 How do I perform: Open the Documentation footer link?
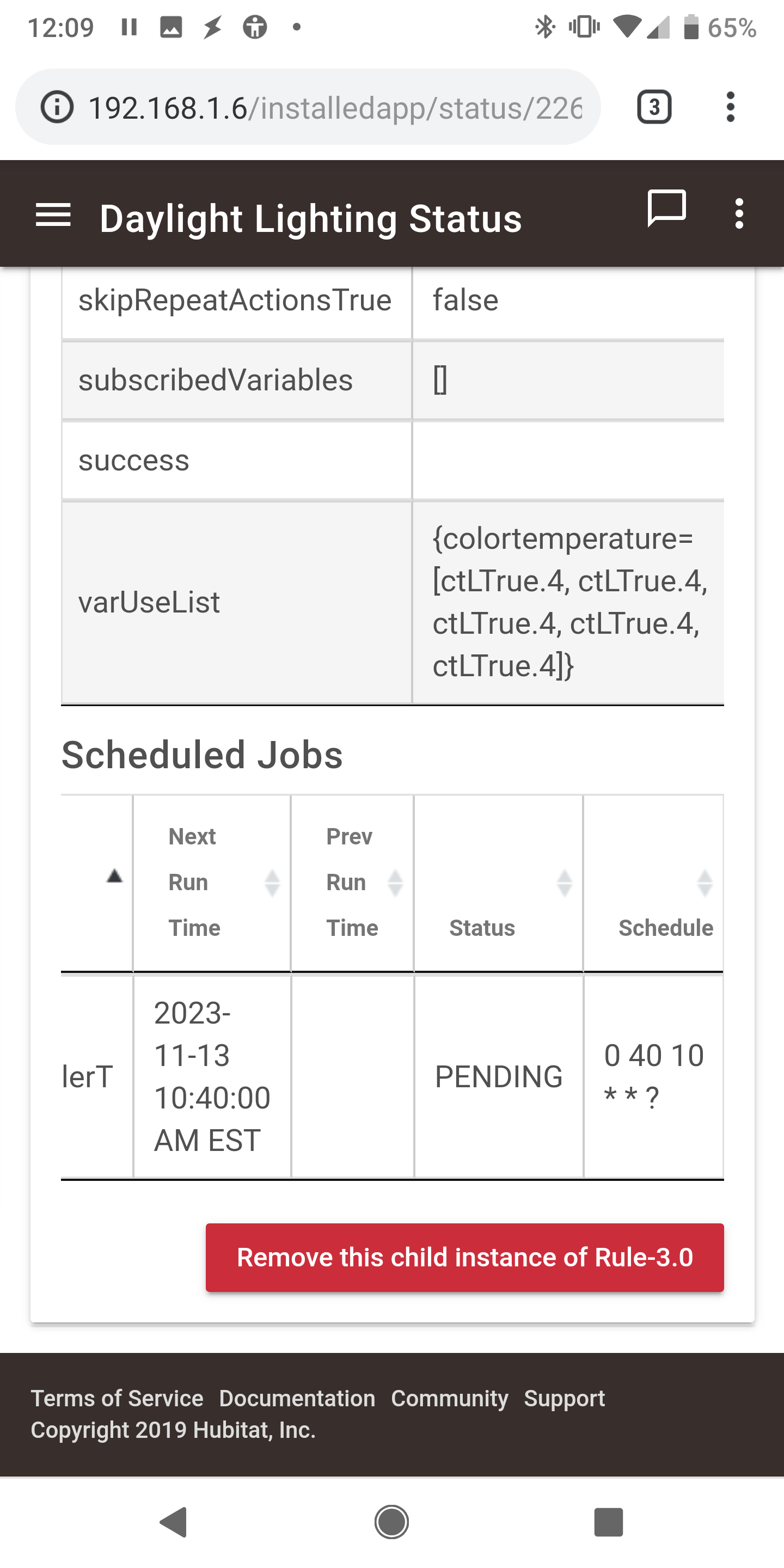tap(297, 1398)
